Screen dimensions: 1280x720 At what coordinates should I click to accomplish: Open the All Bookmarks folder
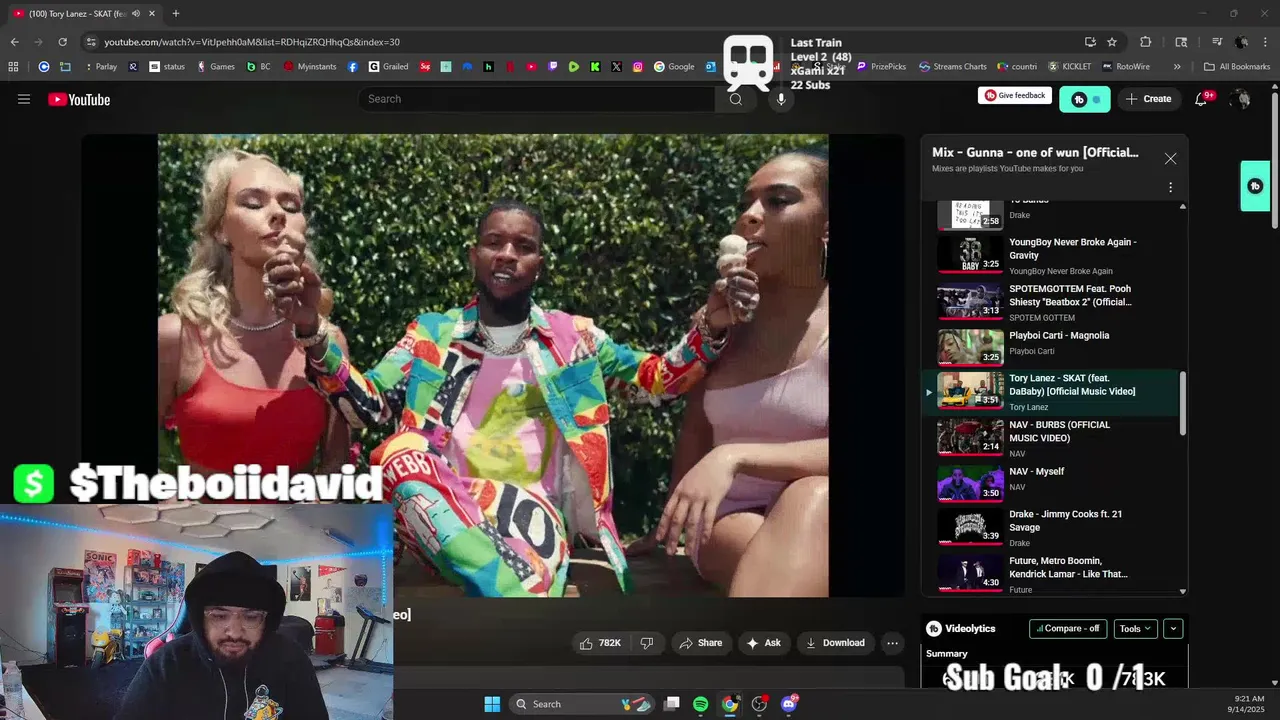pyautogui.click(x=1237, y=67)
